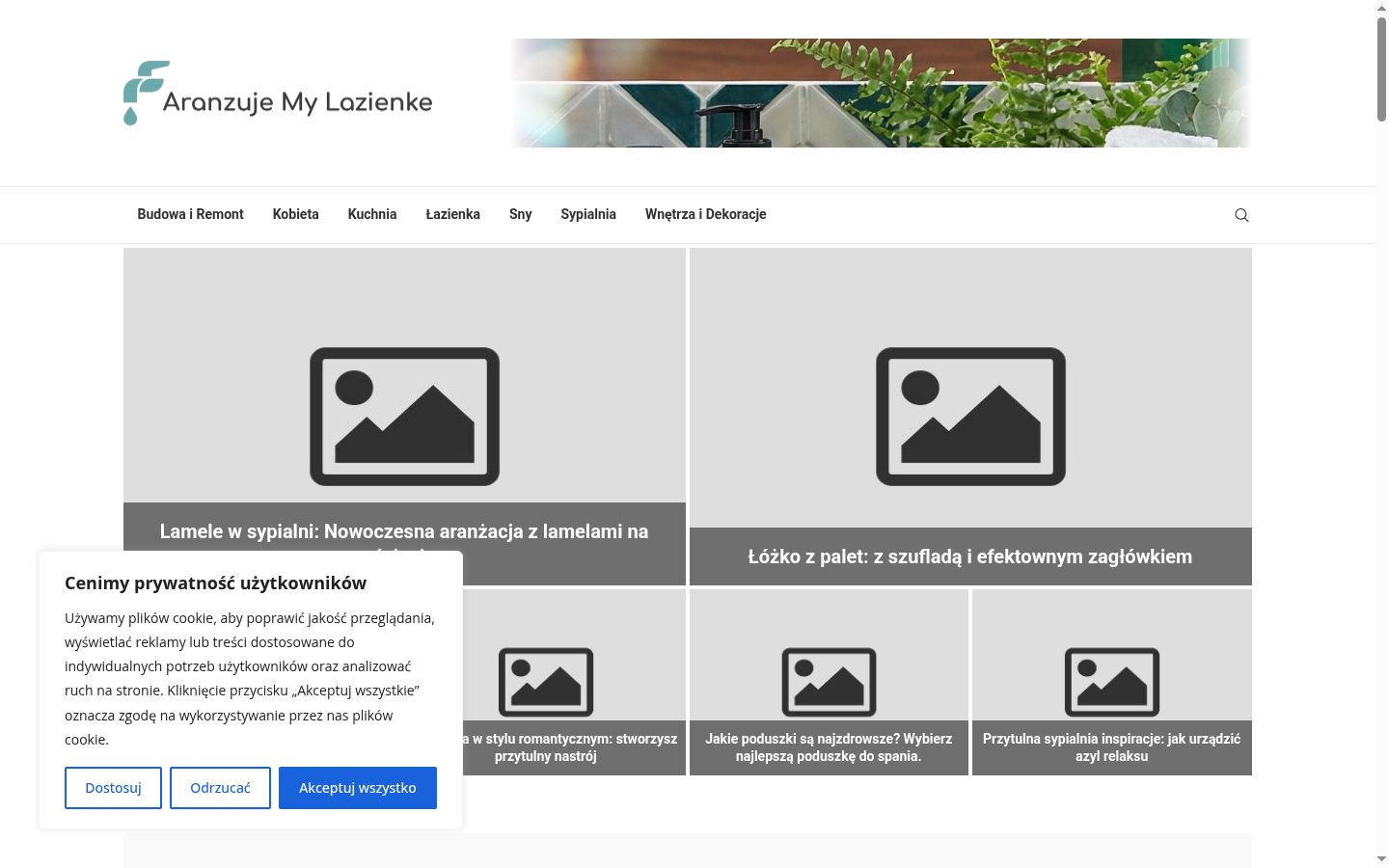Click the bathroom banner image in header
1389x868 pixels.
tap(881, 93)
